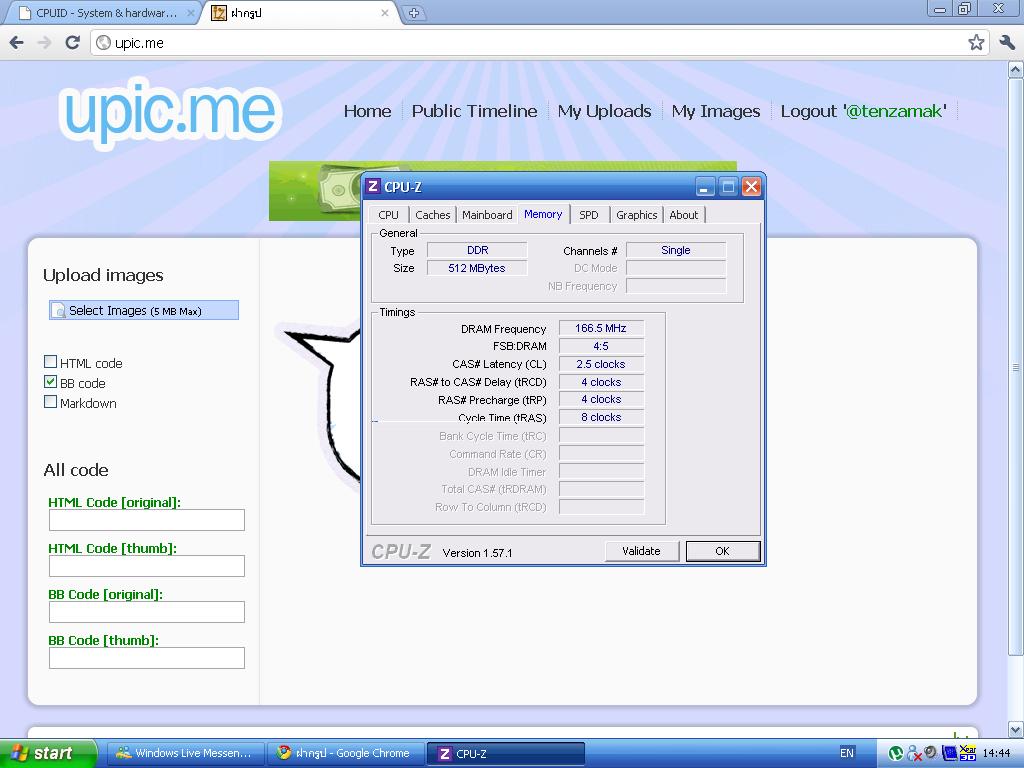Switch to Google Chrome taskbar item

pyautogui.click(x=344, y=754)
